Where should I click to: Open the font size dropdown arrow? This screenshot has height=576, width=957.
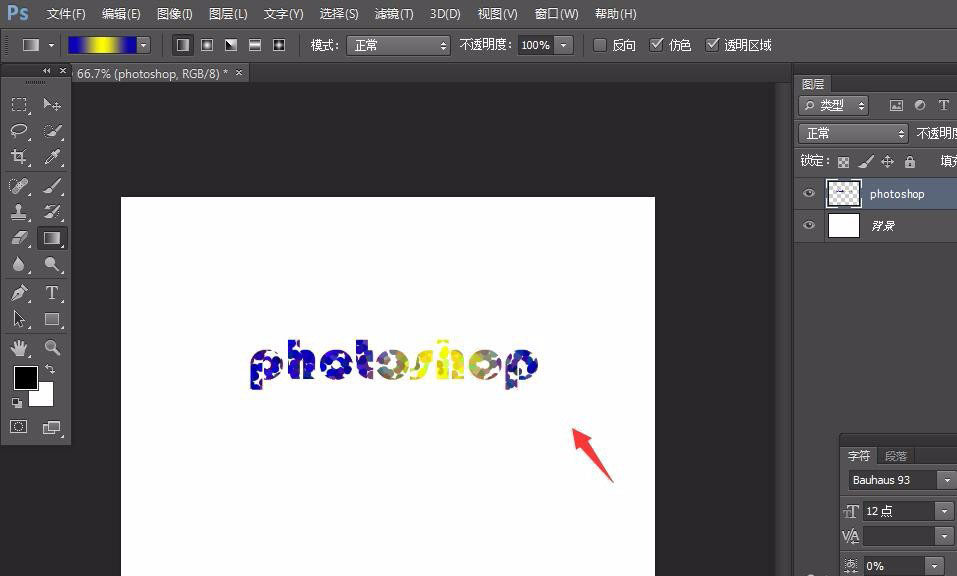pos(944,511)
